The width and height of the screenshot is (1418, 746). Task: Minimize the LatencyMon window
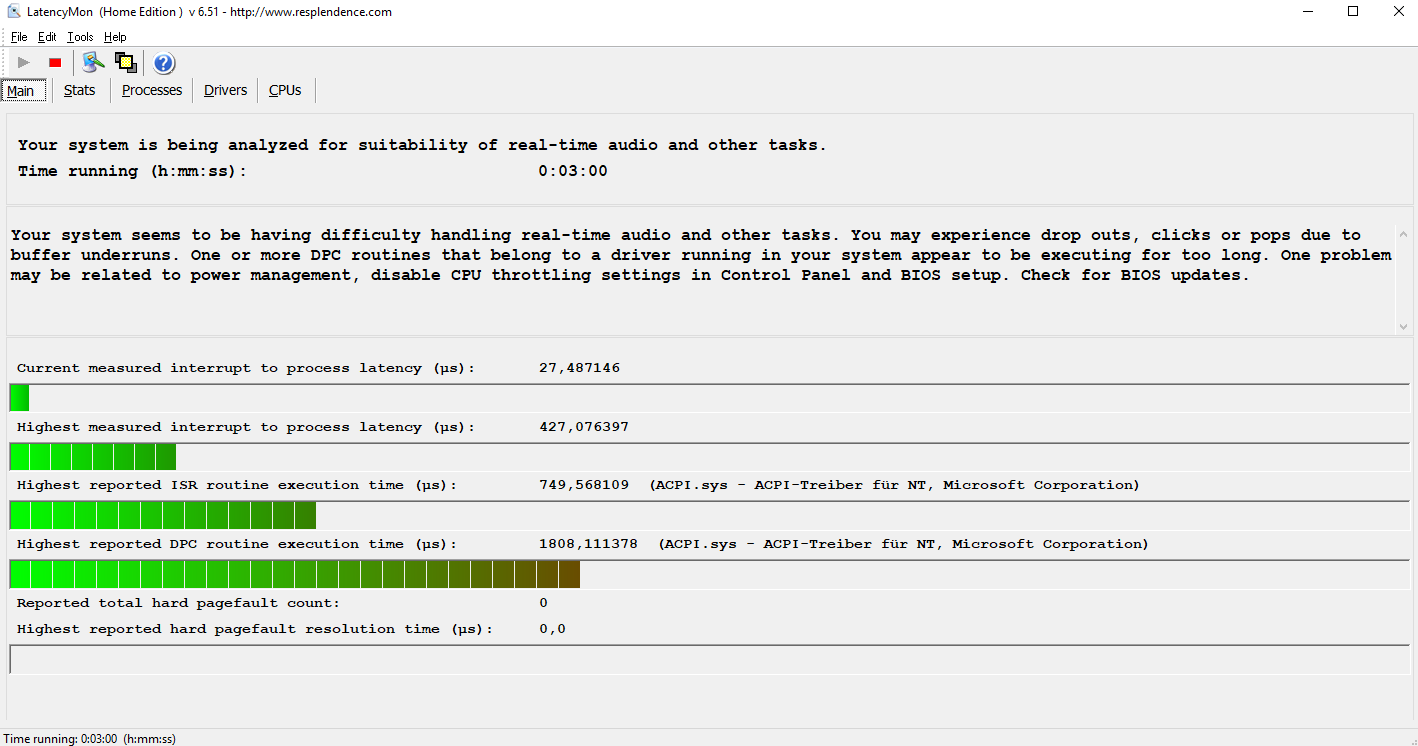[x=1308, y=12]
